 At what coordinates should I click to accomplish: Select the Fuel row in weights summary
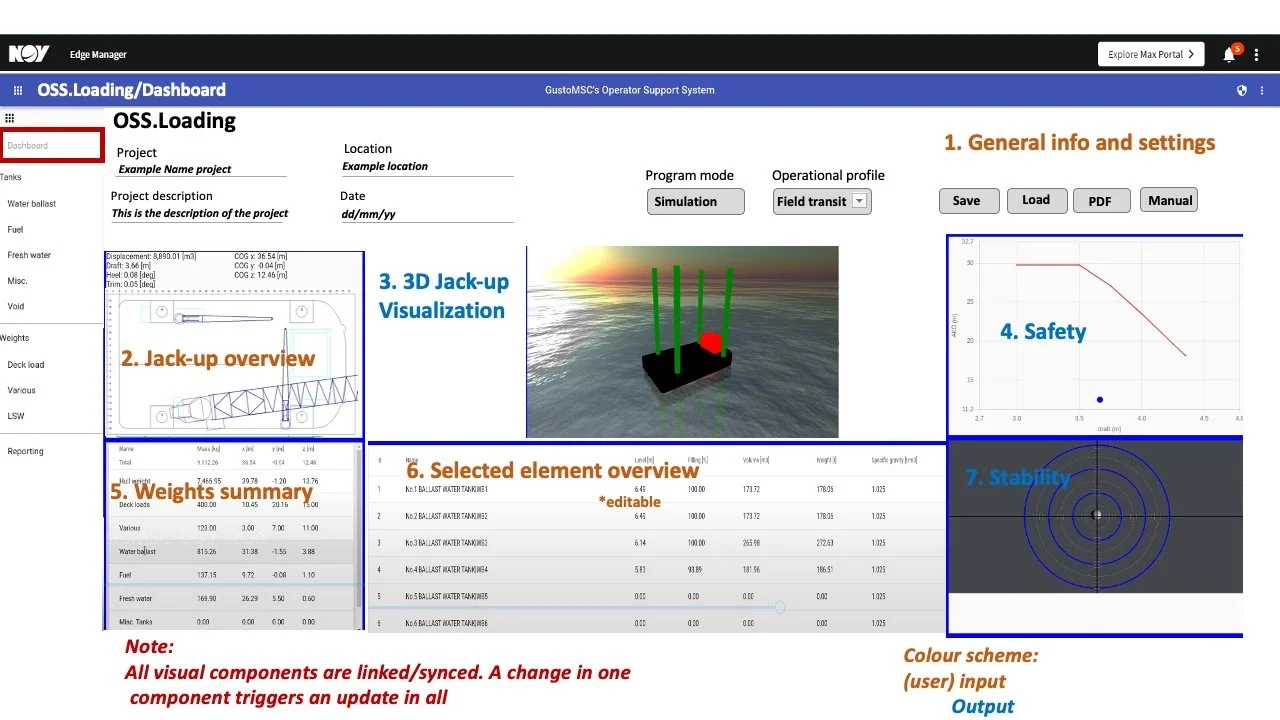[x=229, y=574]
